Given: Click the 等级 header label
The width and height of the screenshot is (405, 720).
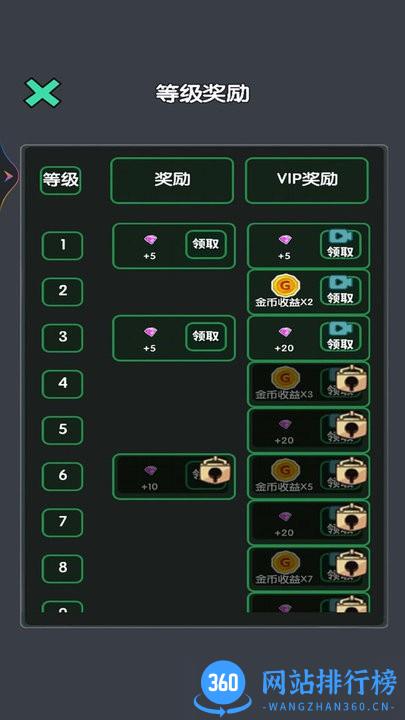Looking at the screenshot, I should 61,180.
